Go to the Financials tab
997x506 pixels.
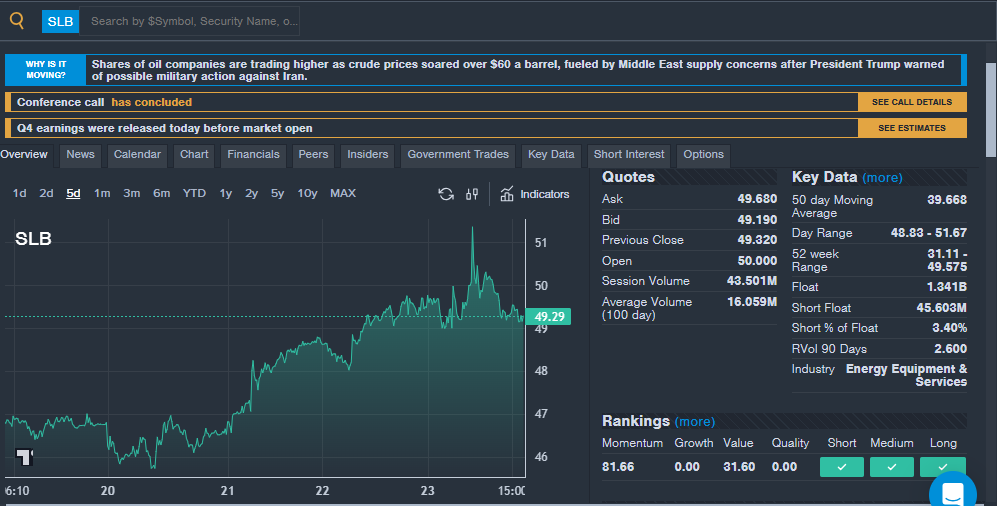pos(253,155)
